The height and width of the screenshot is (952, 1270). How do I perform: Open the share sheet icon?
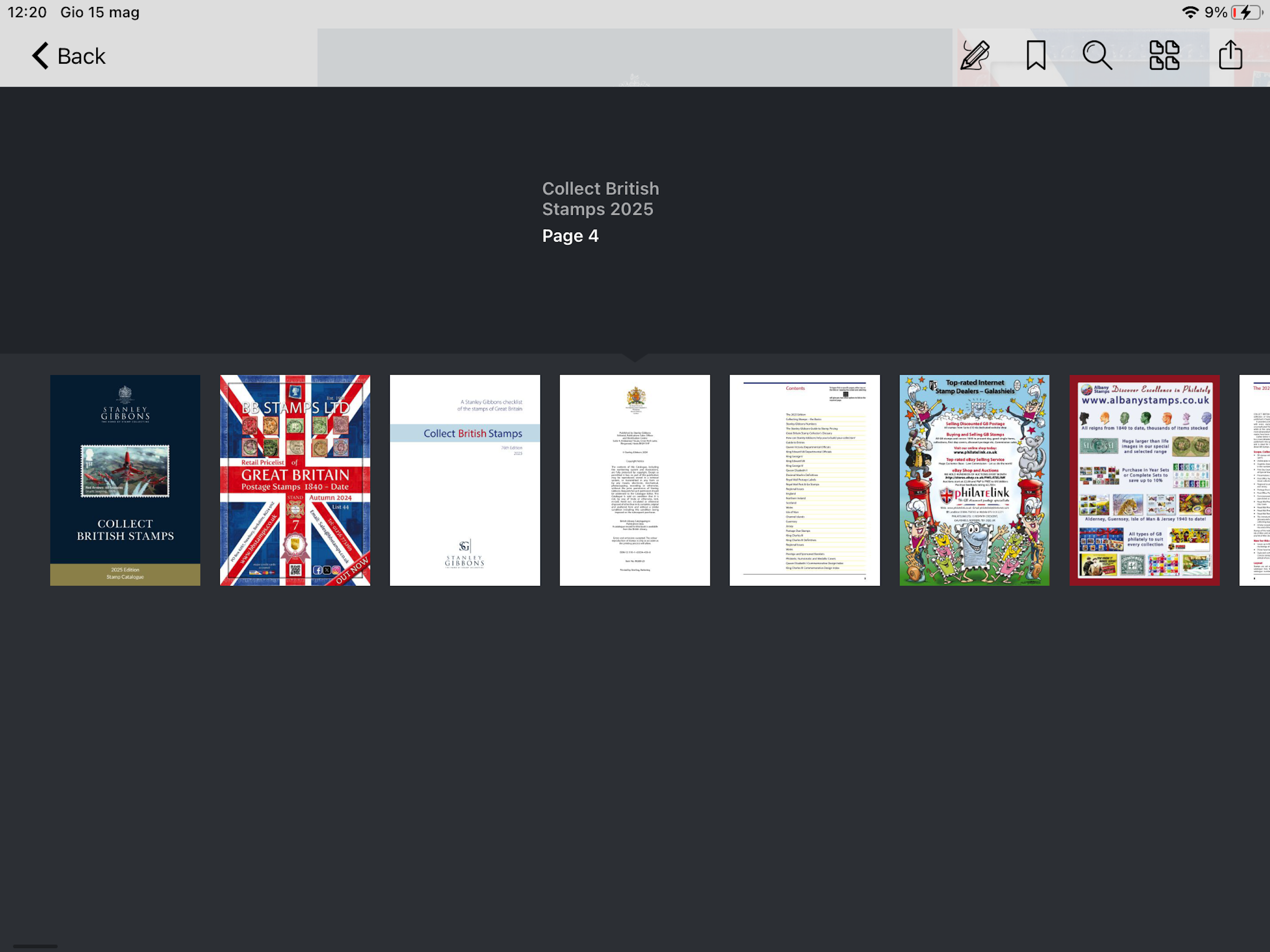pos(1230,56)
